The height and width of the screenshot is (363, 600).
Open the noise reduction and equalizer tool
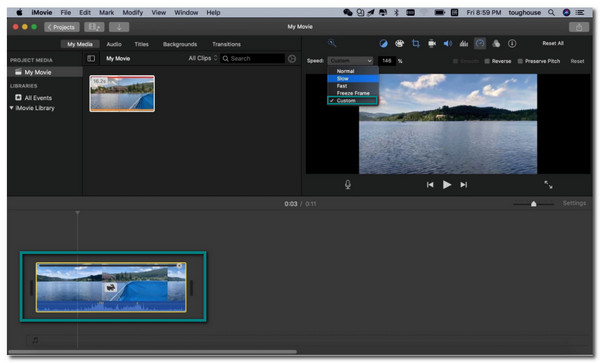(464, 44)
